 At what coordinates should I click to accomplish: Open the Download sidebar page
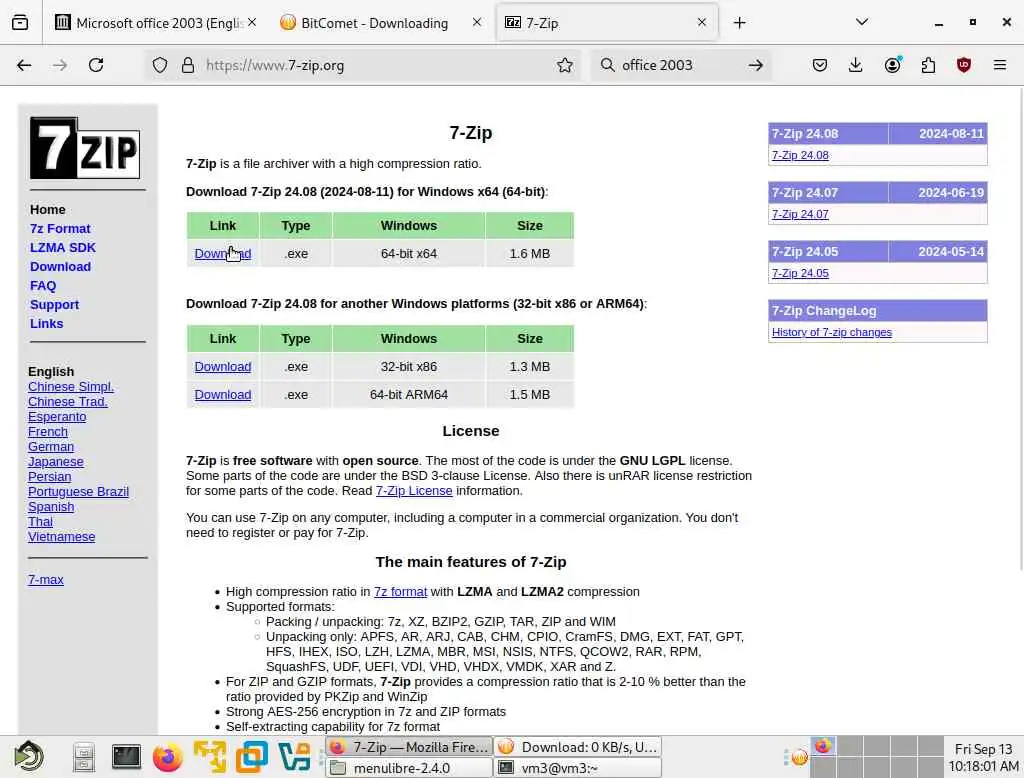coord(60,267)
